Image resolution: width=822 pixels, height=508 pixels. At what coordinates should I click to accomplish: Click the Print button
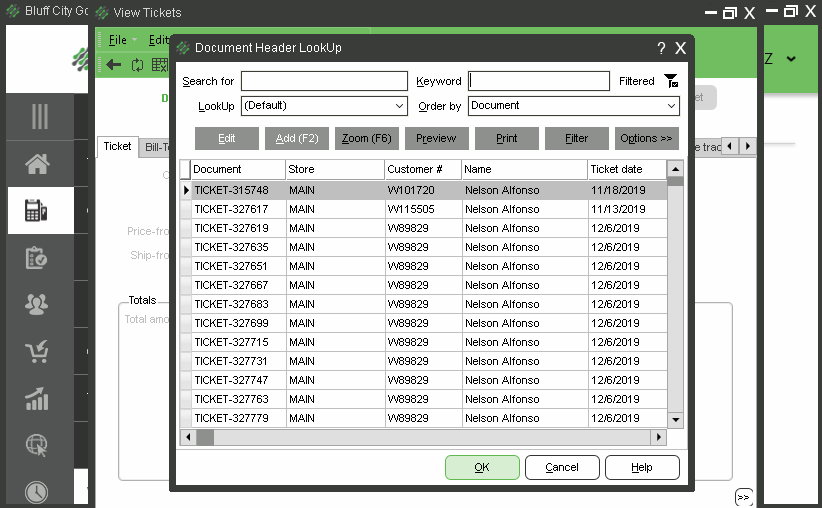tap(506, 138)
